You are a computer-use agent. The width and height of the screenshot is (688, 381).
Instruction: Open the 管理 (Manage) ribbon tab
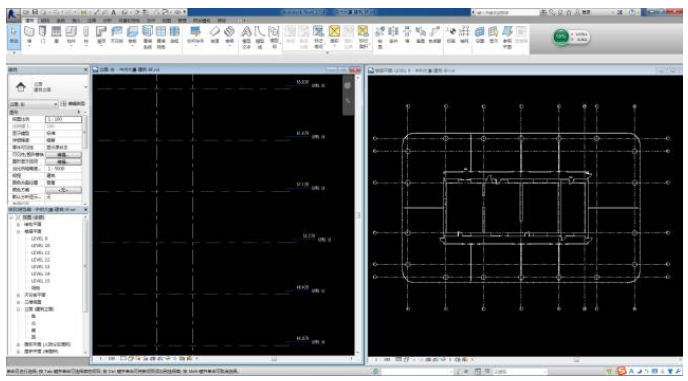pos(182,20)
